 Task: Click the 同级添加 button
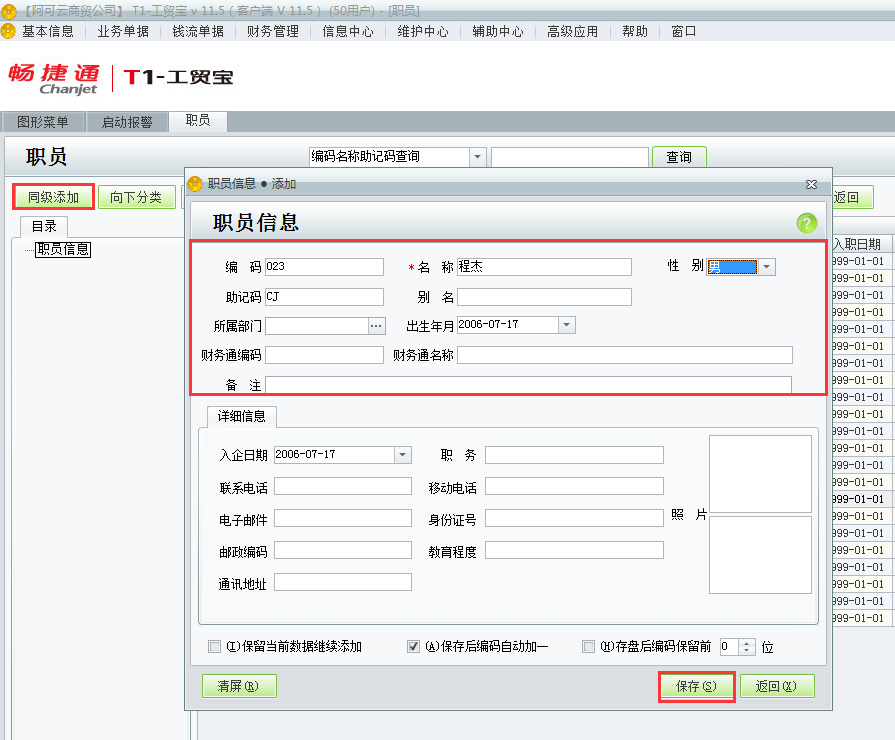[52, 196]
